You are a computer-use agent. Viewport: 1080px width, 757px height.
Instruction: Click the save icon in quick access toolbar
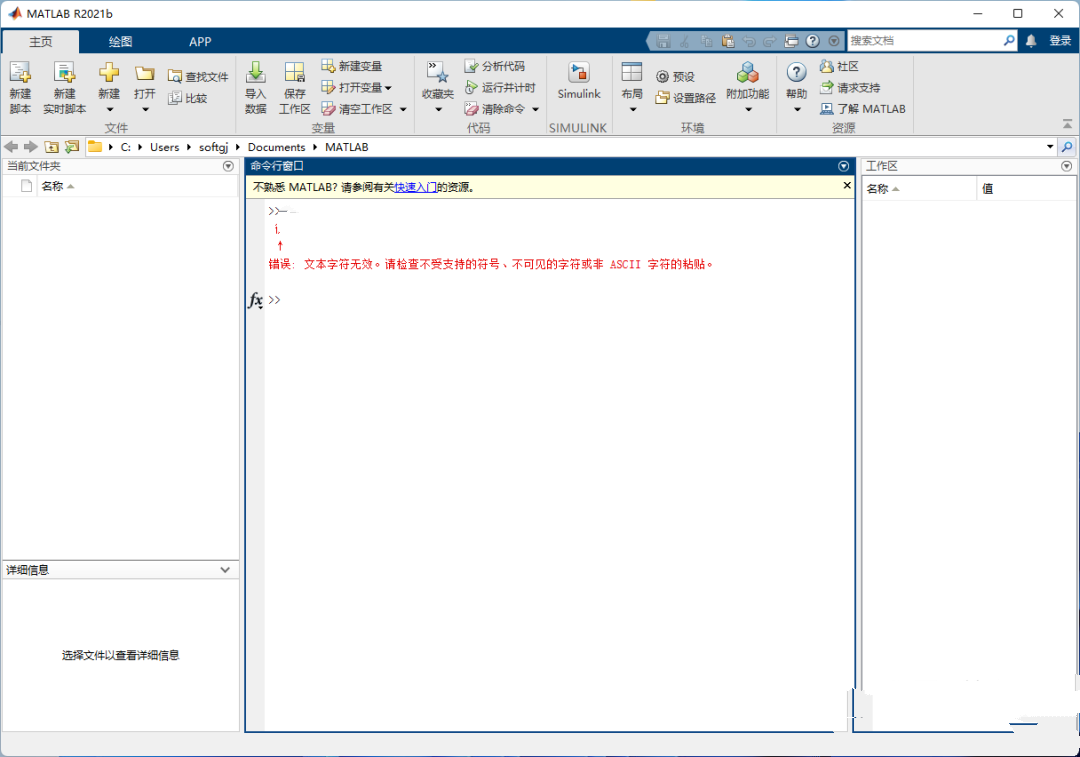click(663, 41)
